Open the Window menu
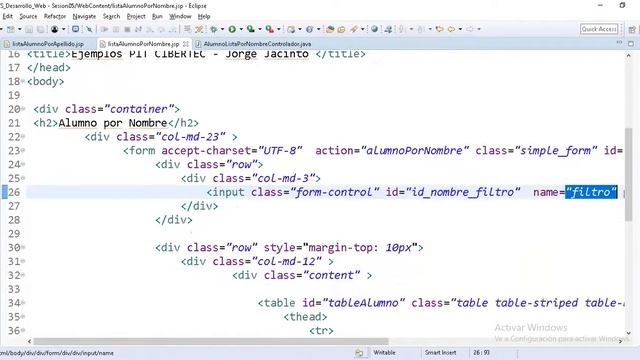The width and height of the screenshot is (640, 360). [x=180, y=16]
